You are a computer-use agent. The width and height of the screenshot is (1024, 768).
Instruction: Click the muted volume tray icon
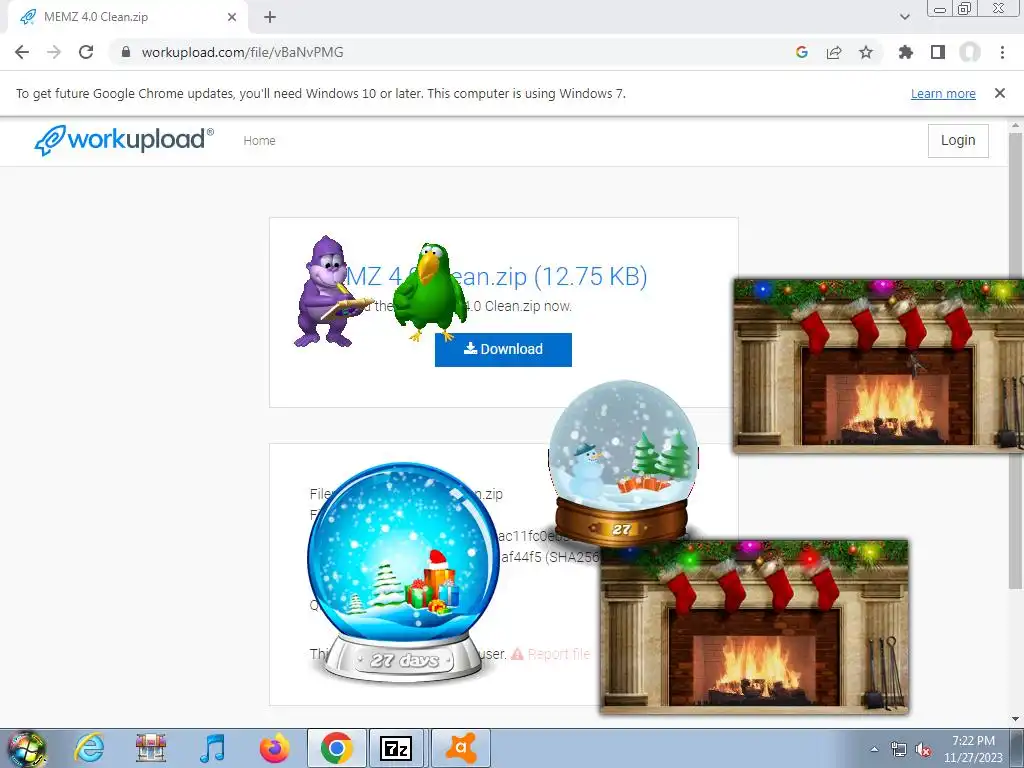(923, 749)
